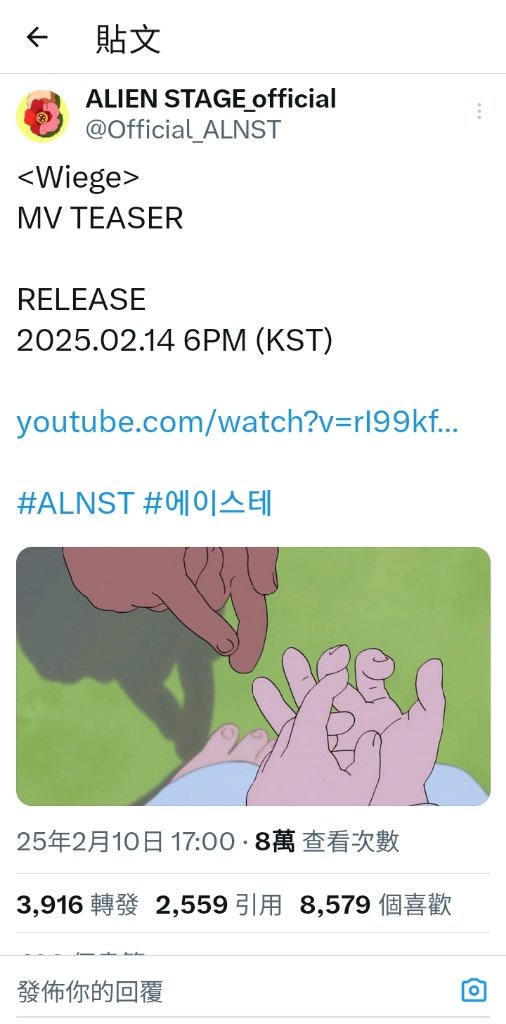506x1024 pixels.
Task: View the 8,579 個喜歡 likes list
Action: 376,905
